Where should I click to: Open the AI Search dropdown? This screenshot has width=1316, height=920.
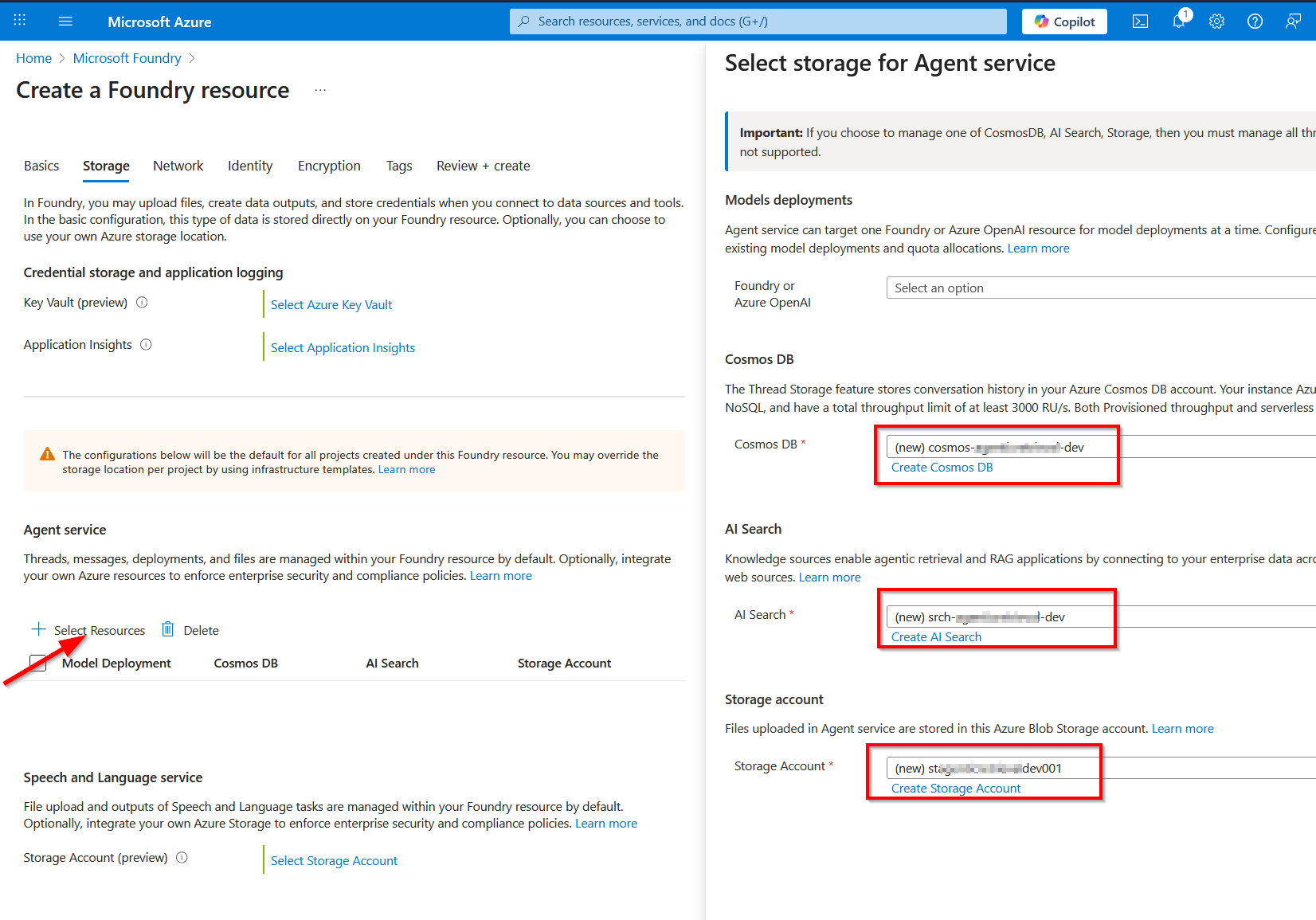(1099, 617)
